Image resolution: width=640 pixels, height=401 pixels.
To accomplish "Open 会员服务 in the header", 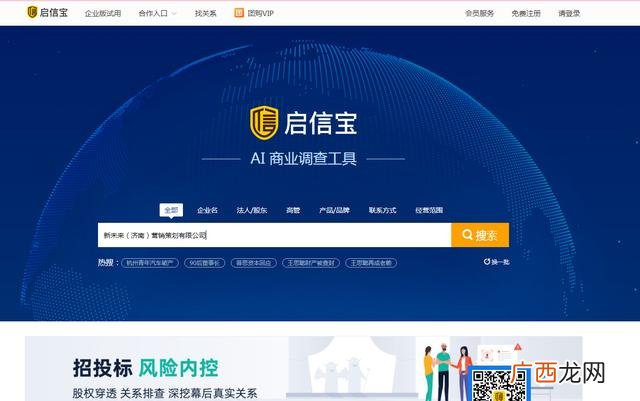I will click(x=480, y=13).
